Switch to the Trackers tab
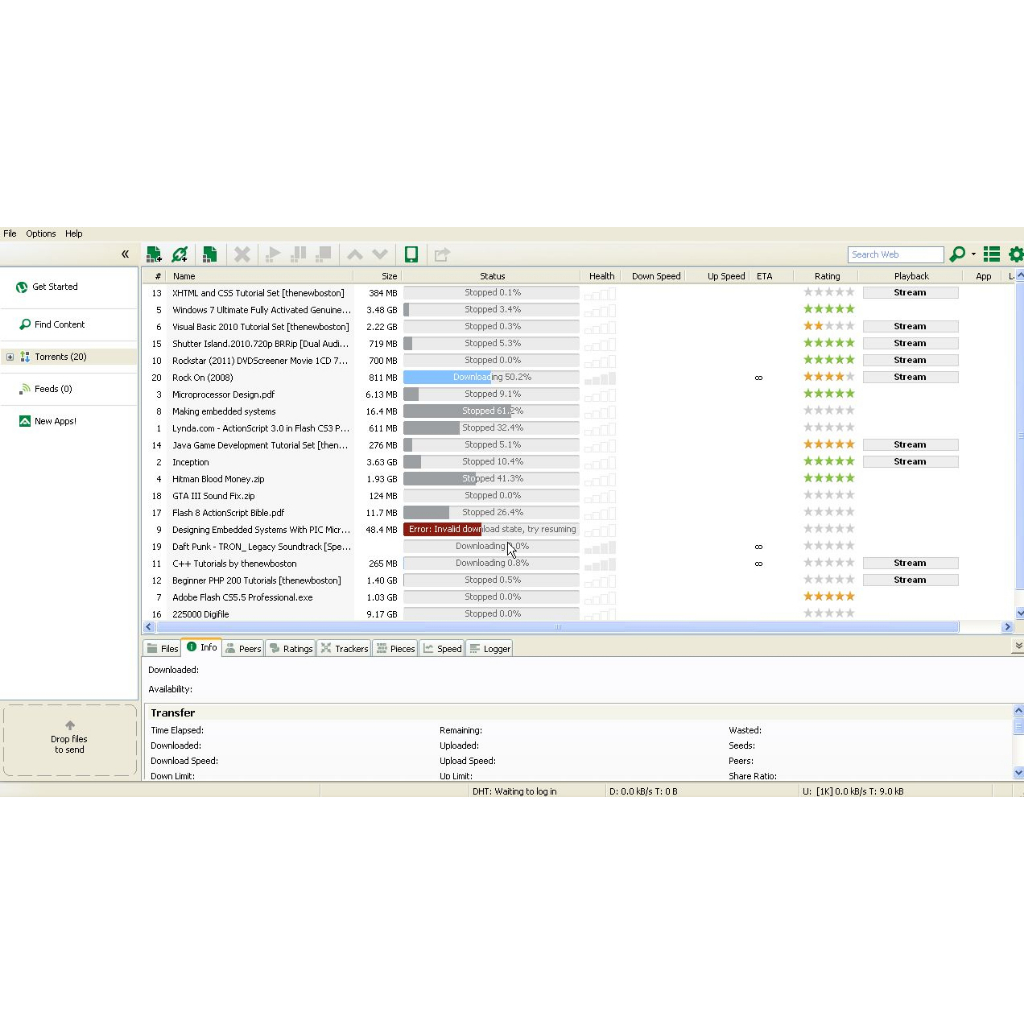 [344, 649]
